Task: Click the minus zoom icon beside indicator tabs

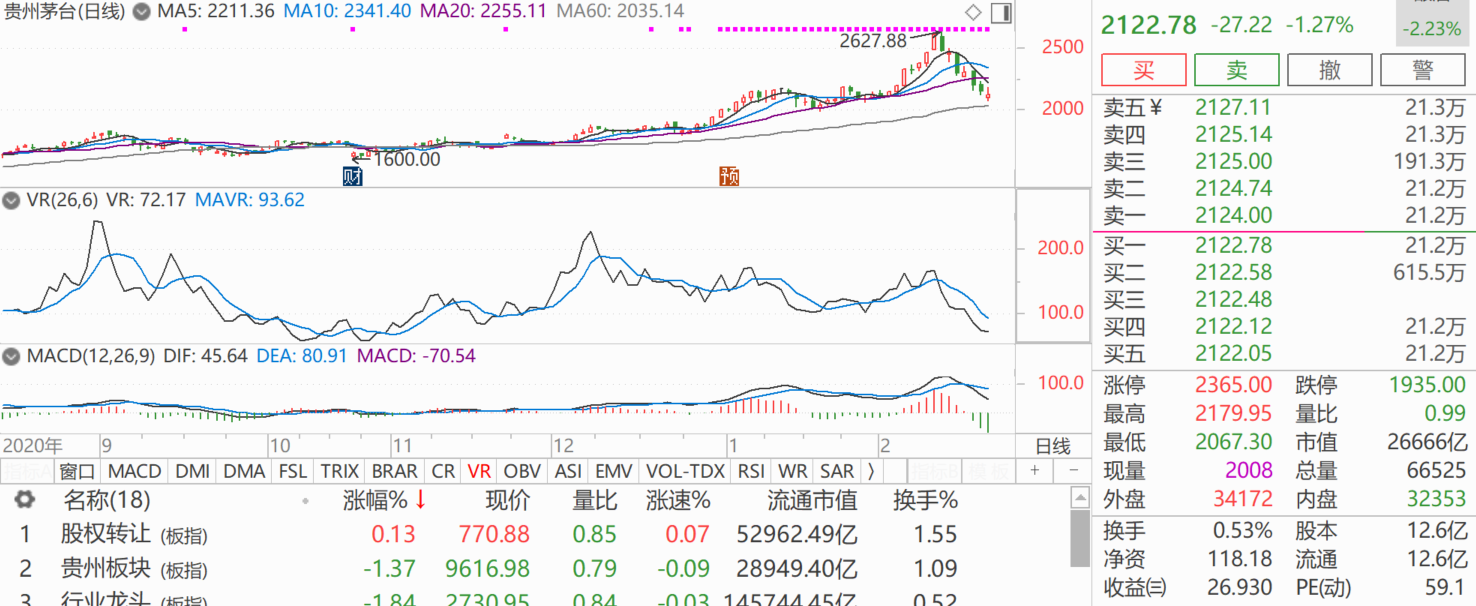Action: 1074,471
